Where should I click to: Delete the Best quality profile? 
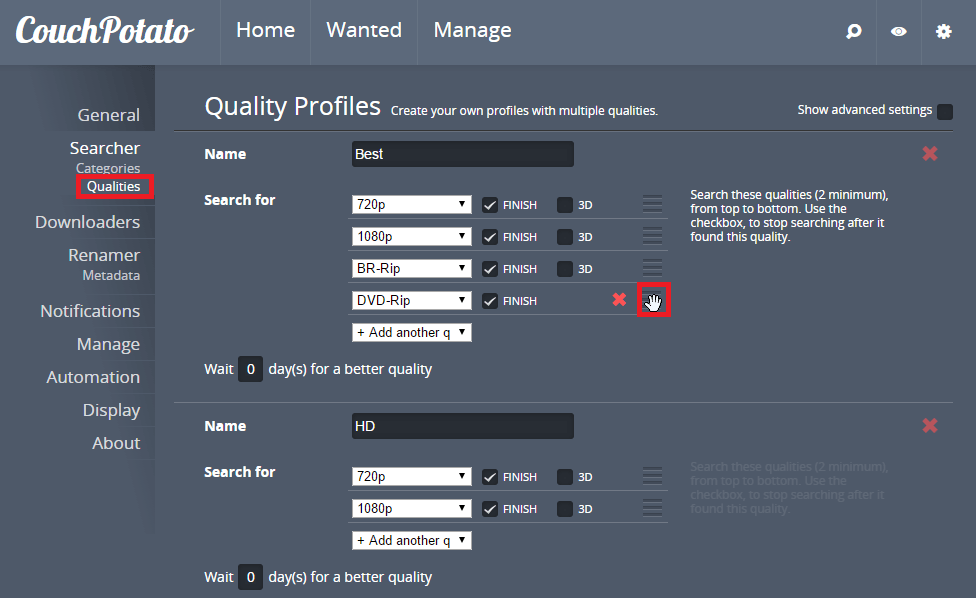coord(930,153)
